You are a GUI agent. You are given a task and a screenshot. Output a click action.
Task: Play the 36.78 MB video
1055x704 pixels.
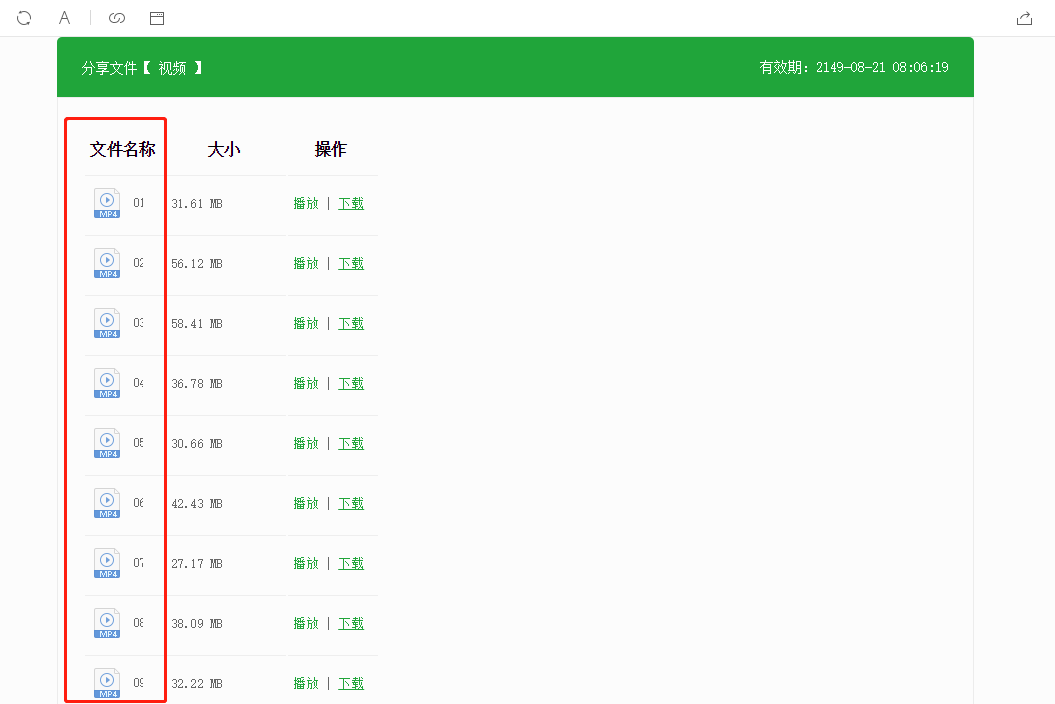(x=306, y=383)
